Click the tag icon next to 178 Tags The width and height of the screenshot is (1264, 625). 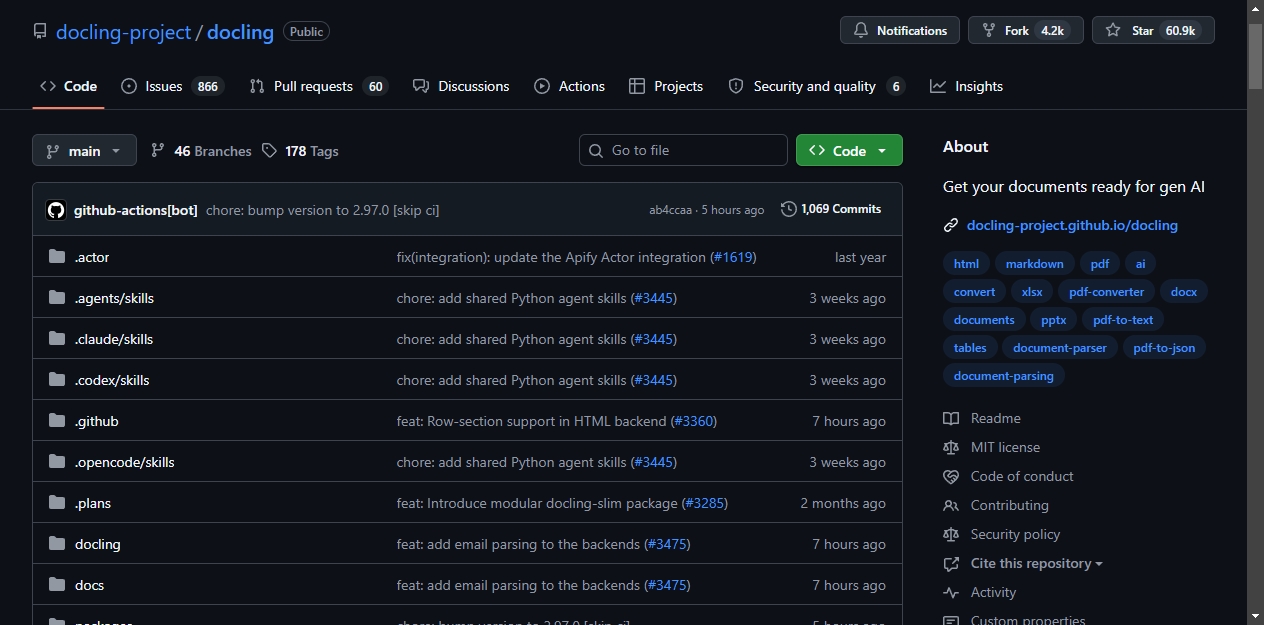pos(269,151)
